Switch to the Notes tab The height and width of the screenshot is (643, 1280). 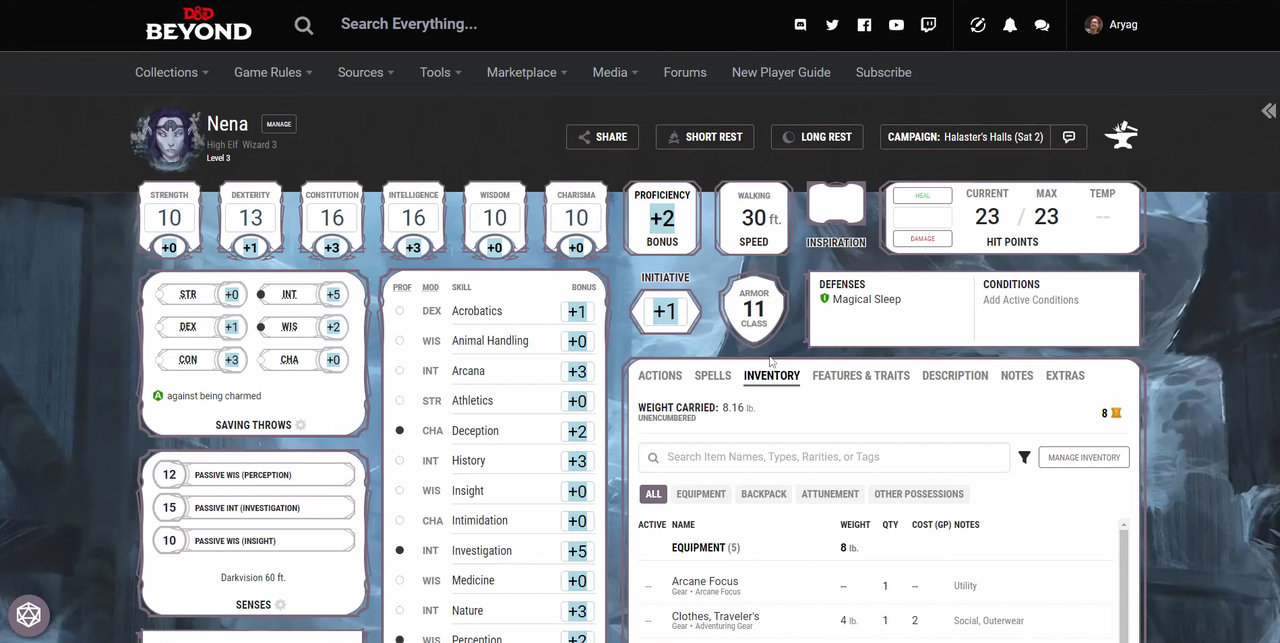pos(1017,376)
